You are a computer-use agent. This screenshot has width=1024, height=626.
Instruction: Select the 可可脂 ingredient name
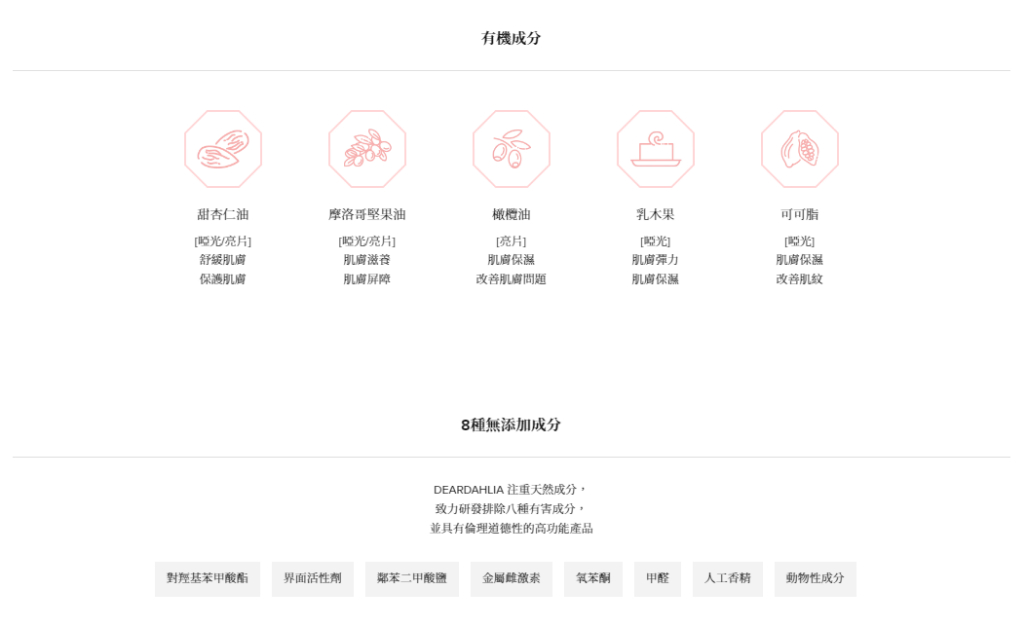click(799, 214)
